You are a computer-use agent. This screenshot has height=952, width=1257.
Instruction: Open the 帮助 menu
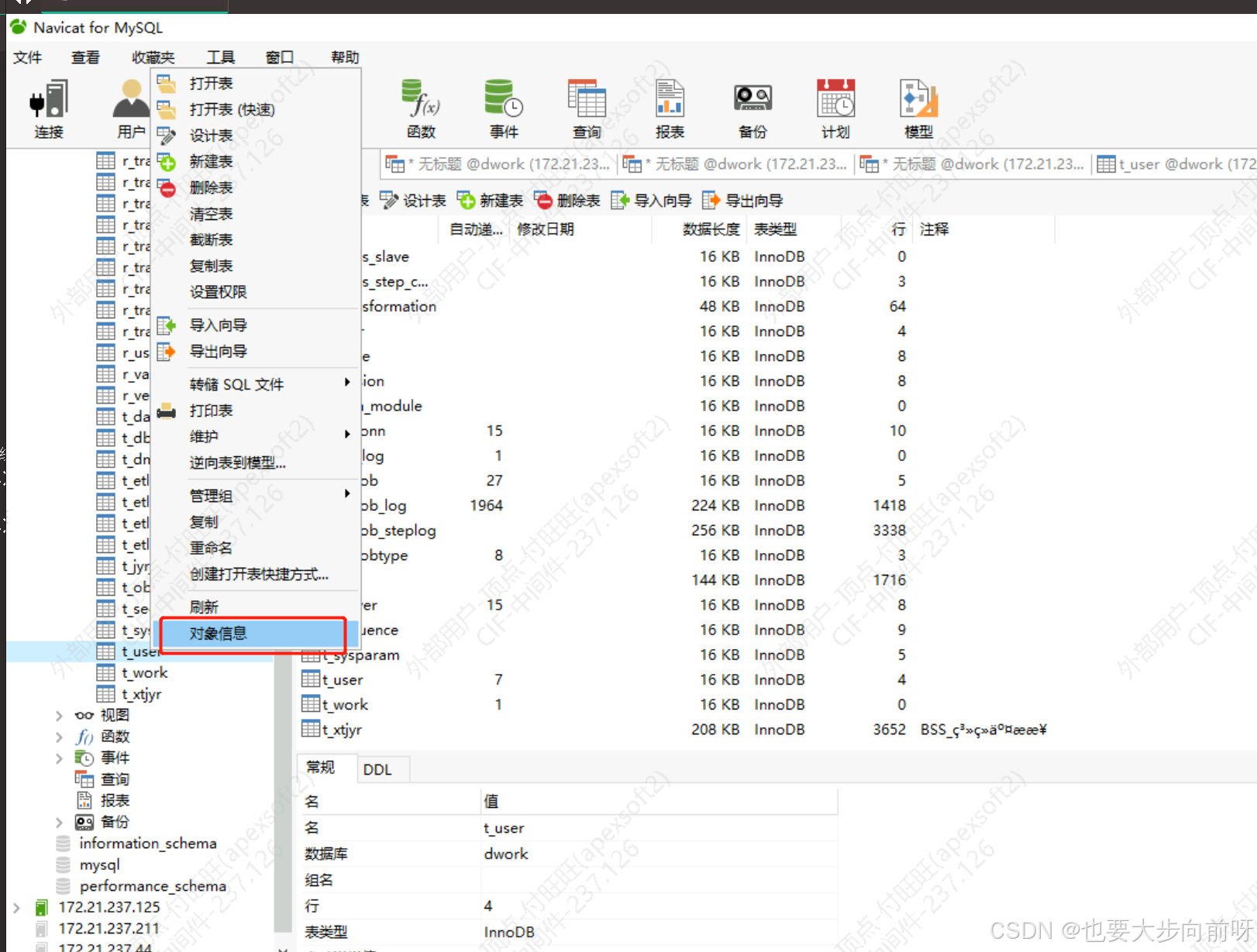pyautogui.click(x=345, y=57)
